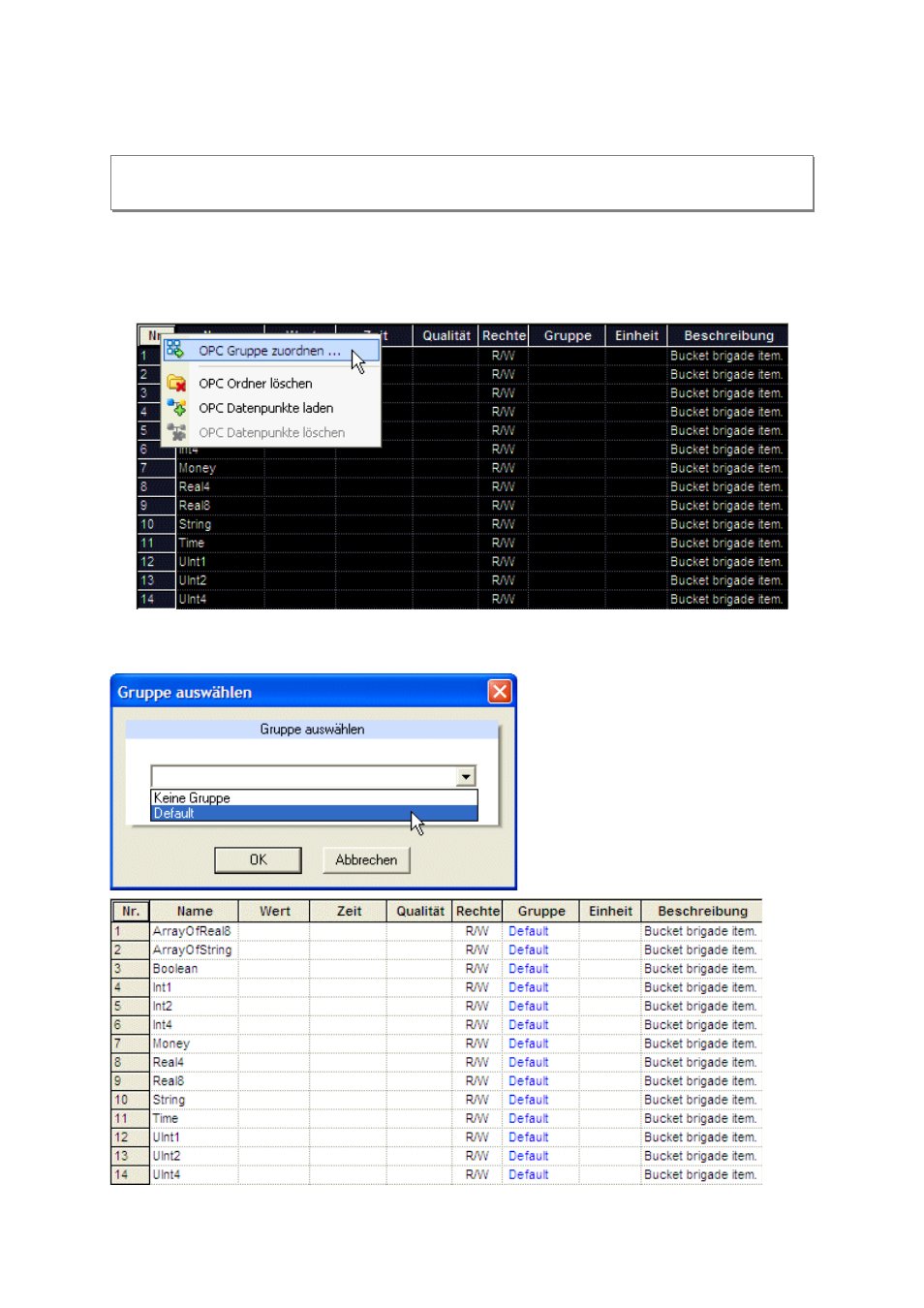Click Beschreibung header in light table
This screenshot has width=924, height=1308.
[x=702, y=911]
